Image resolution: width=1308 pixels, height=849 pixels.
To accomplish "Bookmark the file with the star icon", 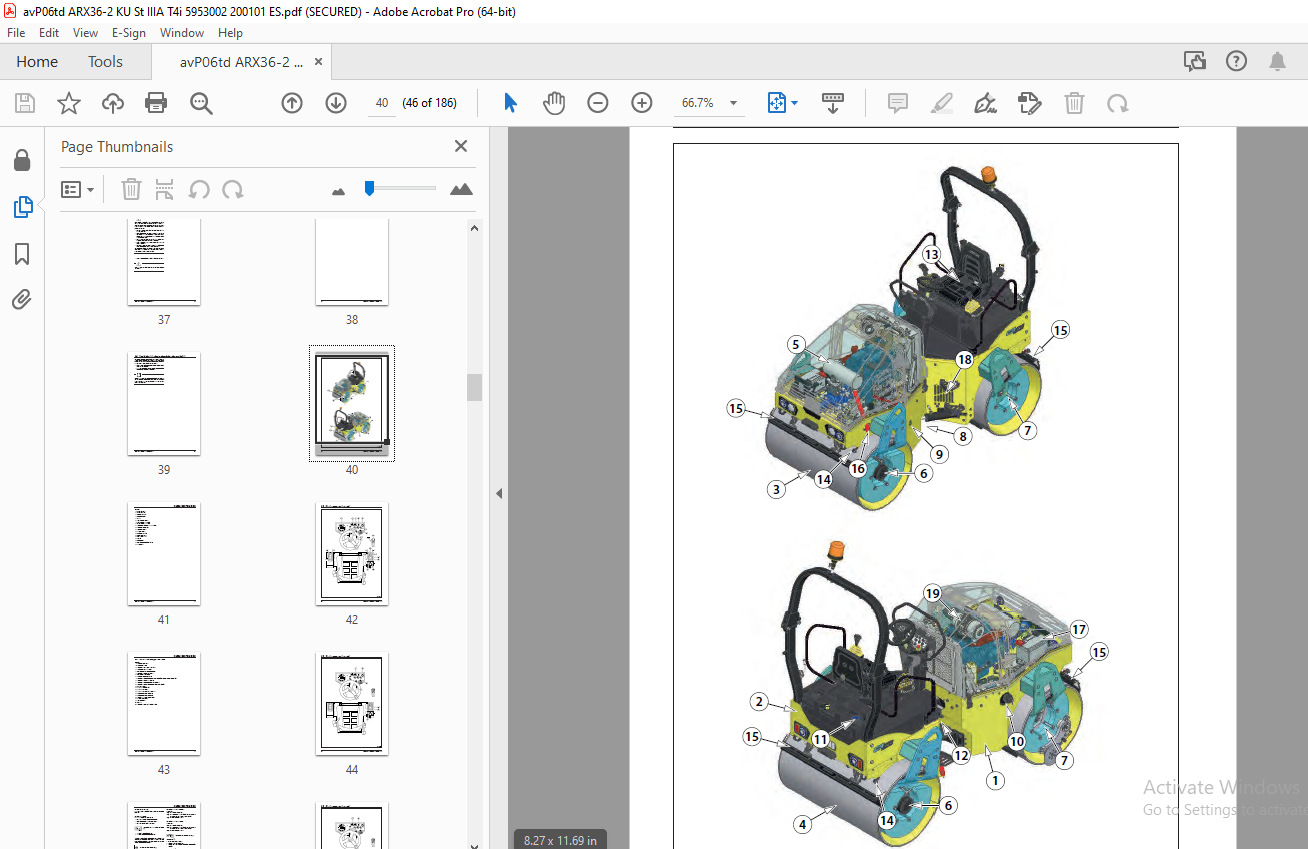I will pos(68,103).
